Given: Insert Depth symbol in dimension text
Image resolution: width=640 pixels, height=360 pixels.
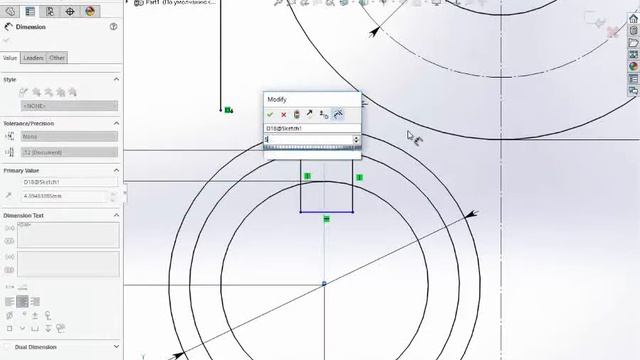Looking at the screenshot, I should [x=48, y=328].
